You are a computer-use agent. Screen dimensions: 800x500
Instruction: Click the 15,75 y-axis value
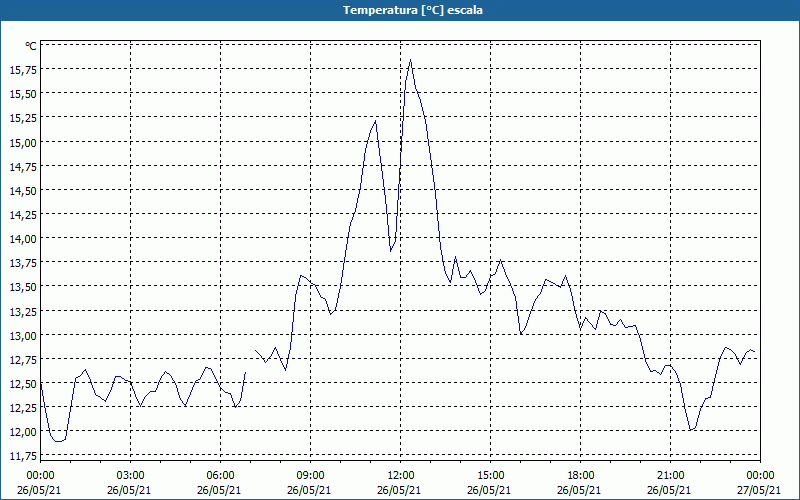coord(23,70)
